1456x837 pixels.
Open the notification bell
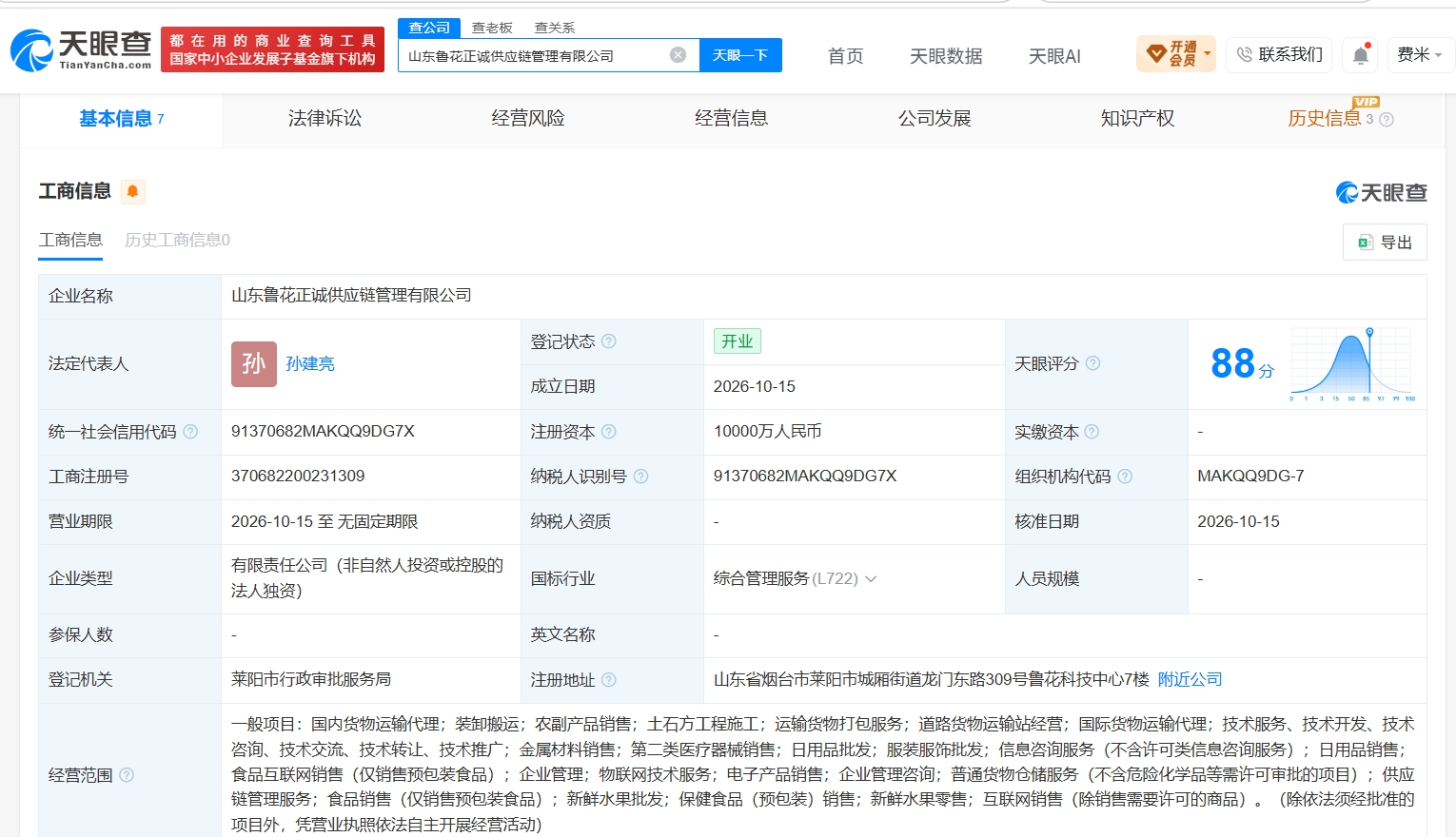click(x=1361, y=55)
